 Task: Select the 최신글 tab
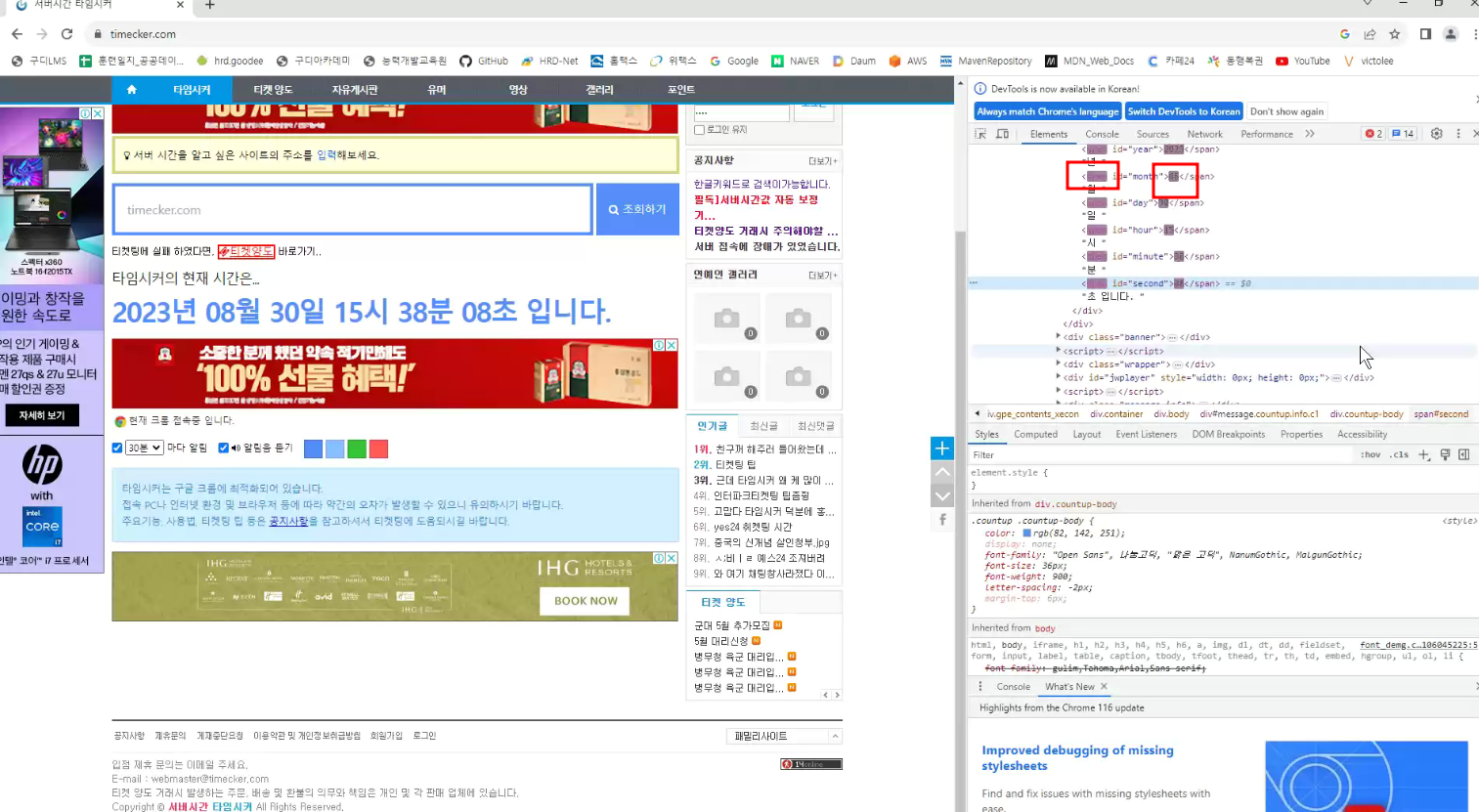tap(763, 426)
